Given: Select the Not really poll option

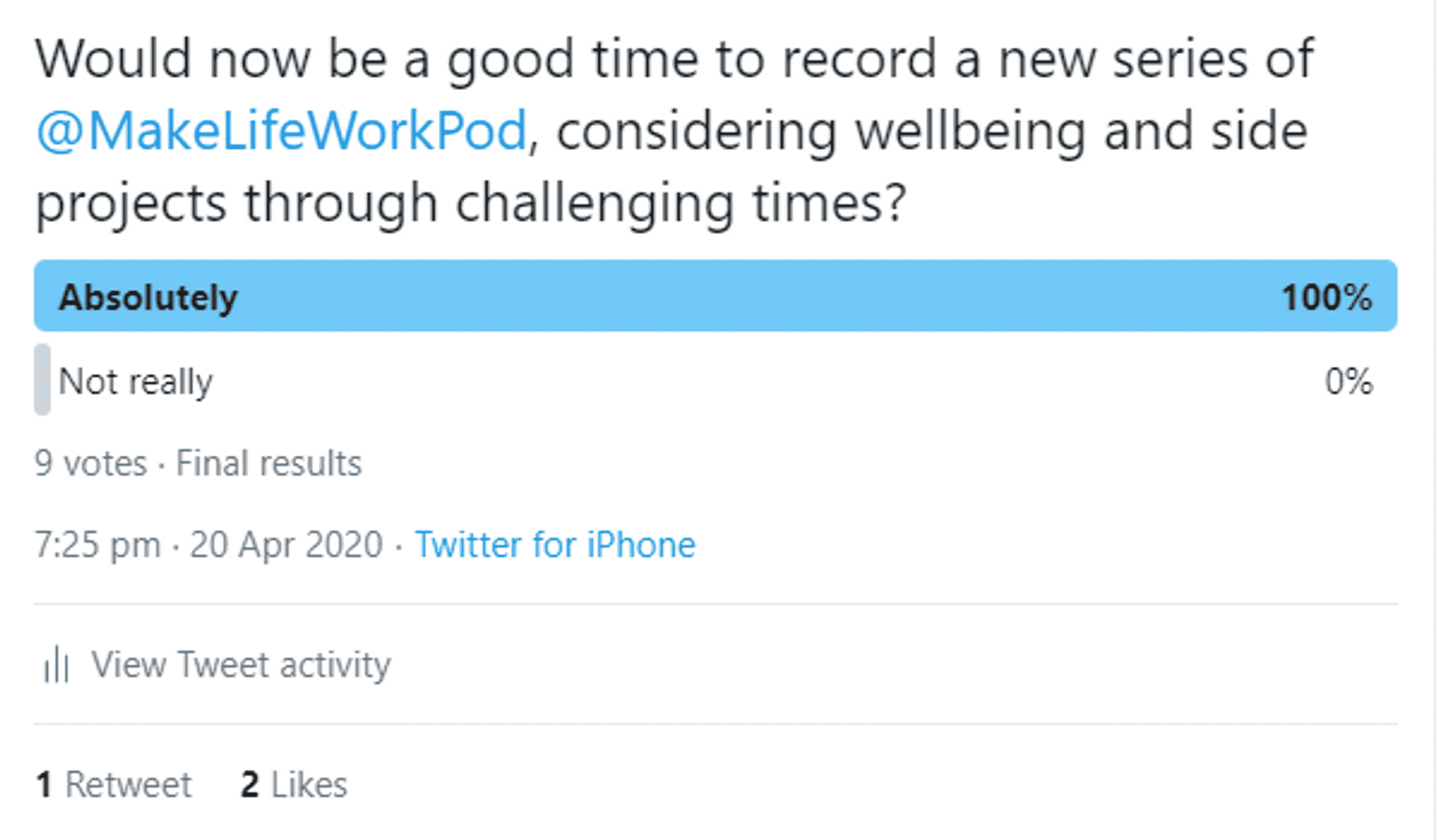Looking at the screenshot, I should point(136,382).
